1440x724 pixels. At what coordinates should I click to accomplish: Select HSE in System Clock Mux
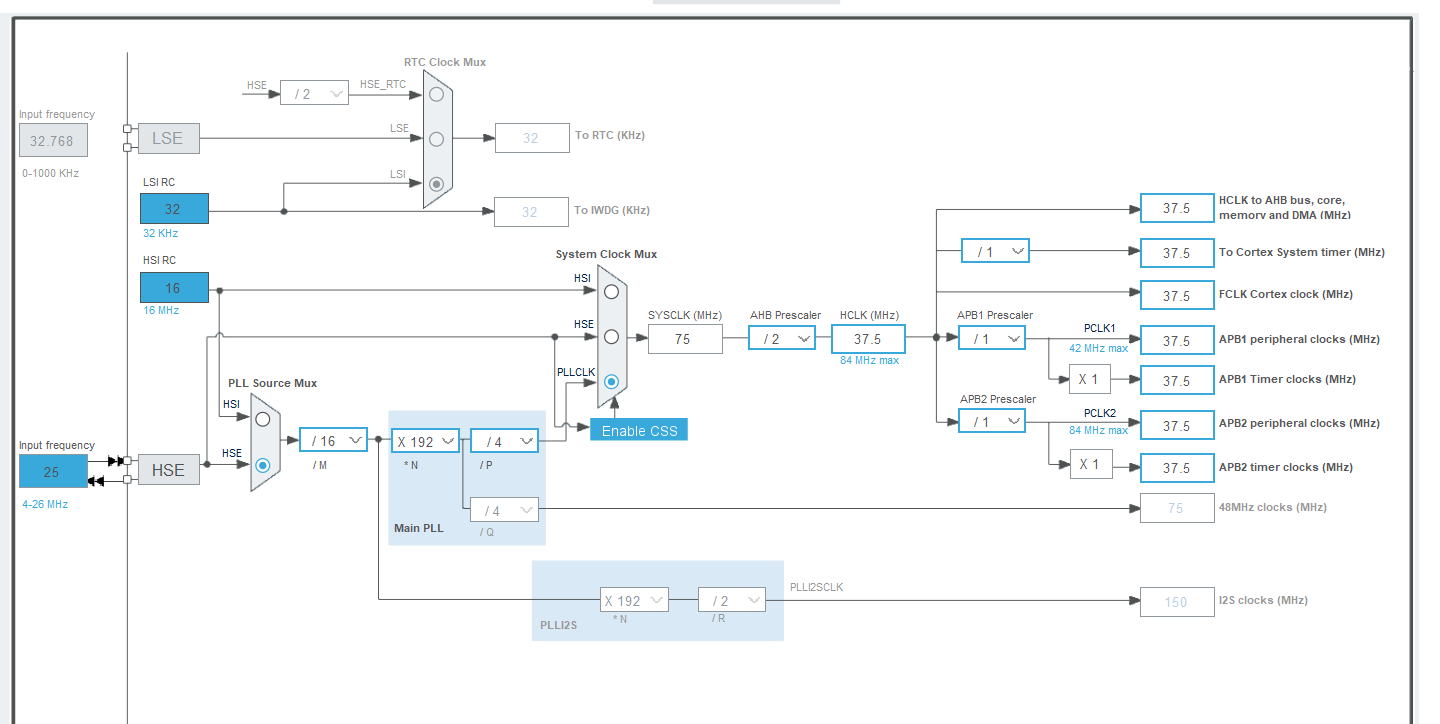[611, 337]
